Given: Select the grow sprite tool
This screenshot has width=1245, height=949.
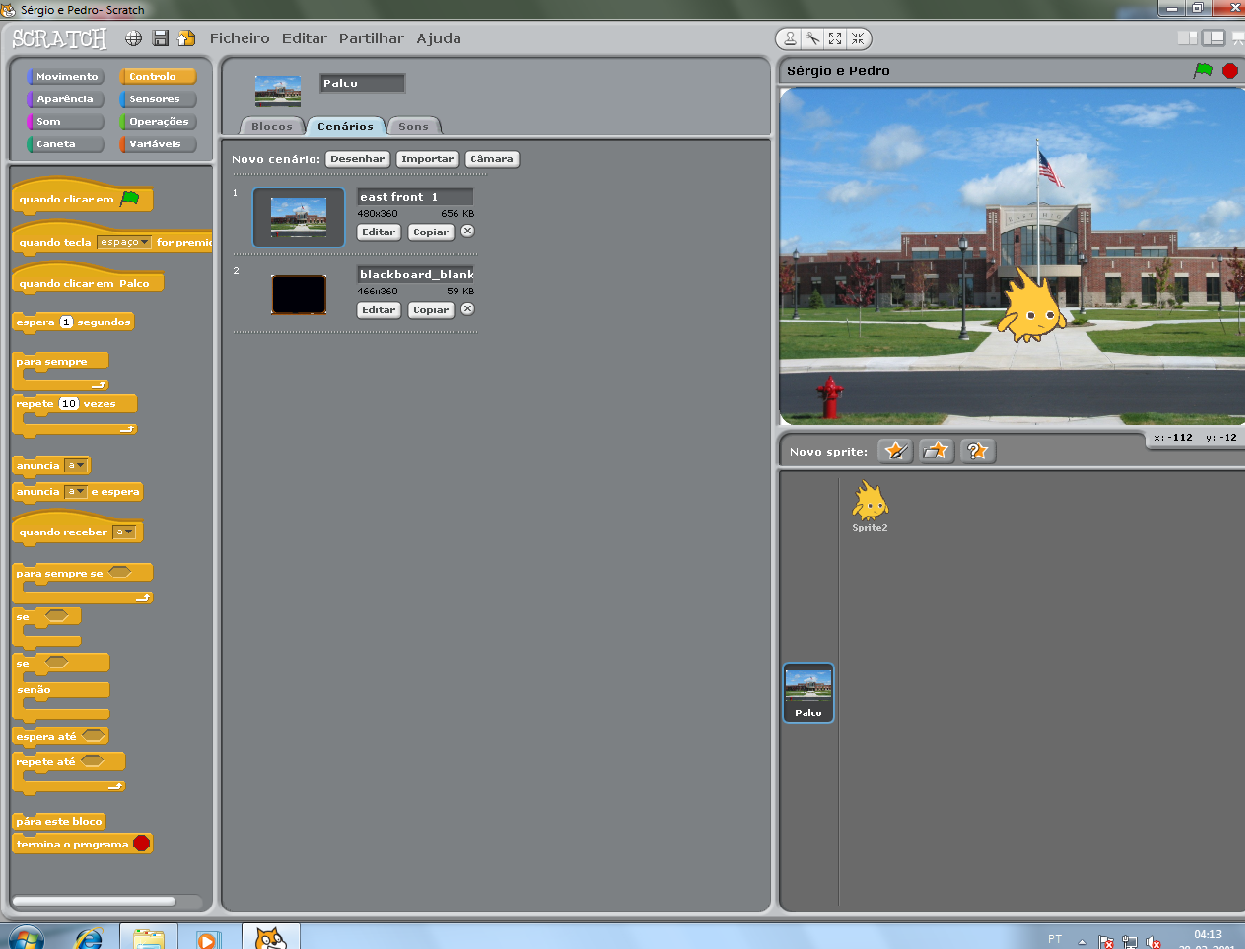Looking at the screenshot, I should pos(836,39).
